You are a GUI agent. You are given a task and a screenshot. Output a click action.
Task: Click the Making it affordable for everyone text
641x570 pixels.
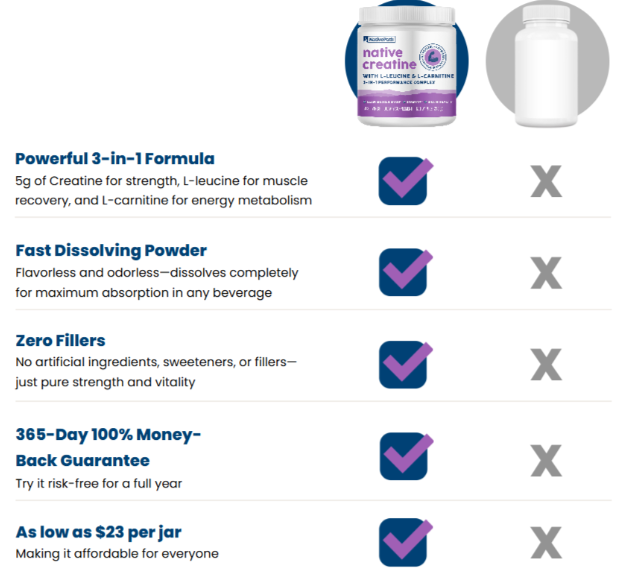(117, 553)
